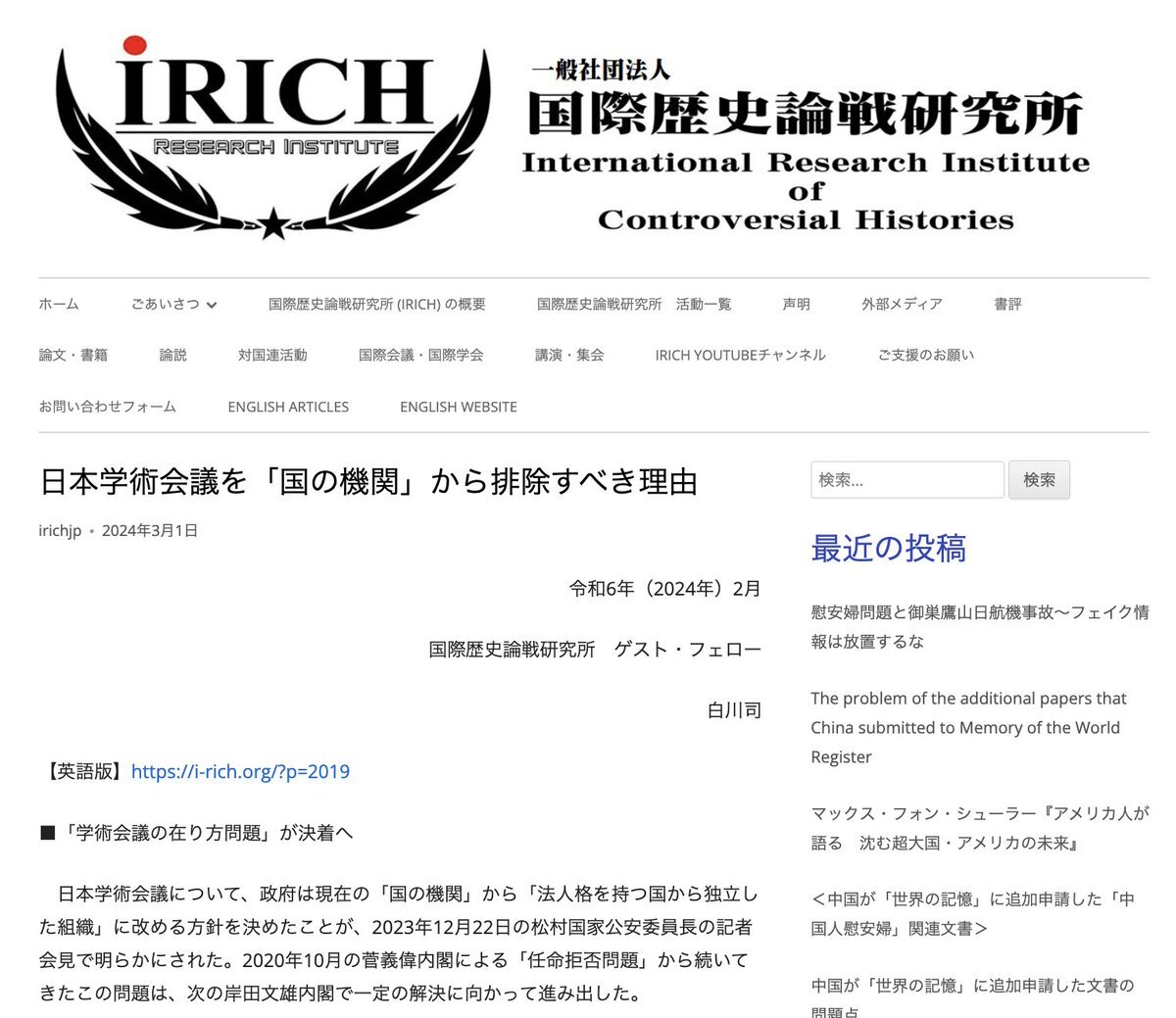Click the post date 2024年3月1日

pos(150,530)
